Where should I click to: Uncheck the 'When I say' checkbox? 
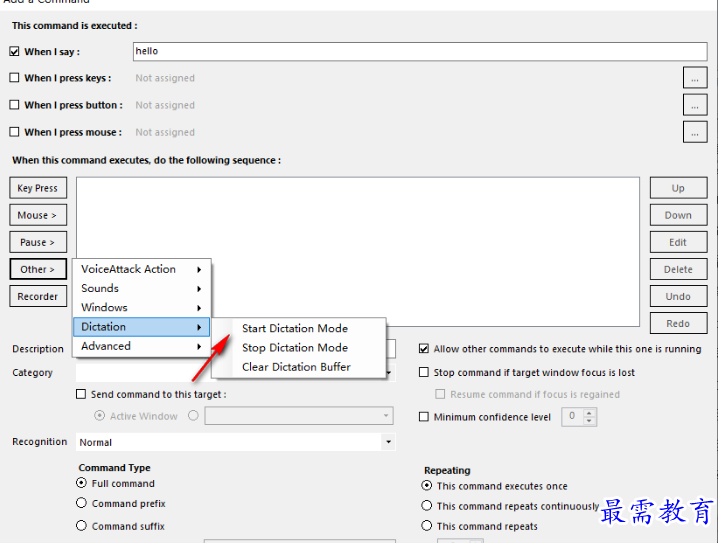coord(15,51)
